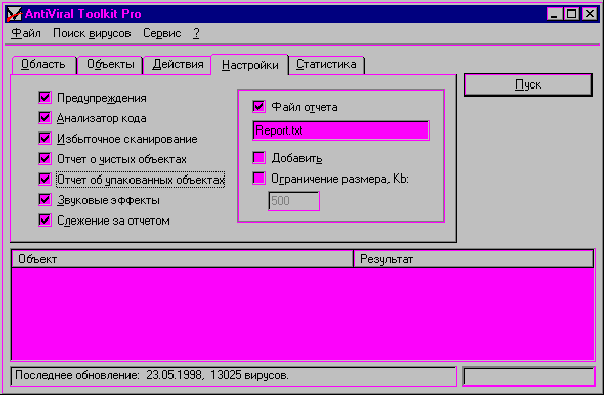Enable Ограничение размера, Kb checkbox
Screen dimensions: 604x395
[x=259, y=178]
